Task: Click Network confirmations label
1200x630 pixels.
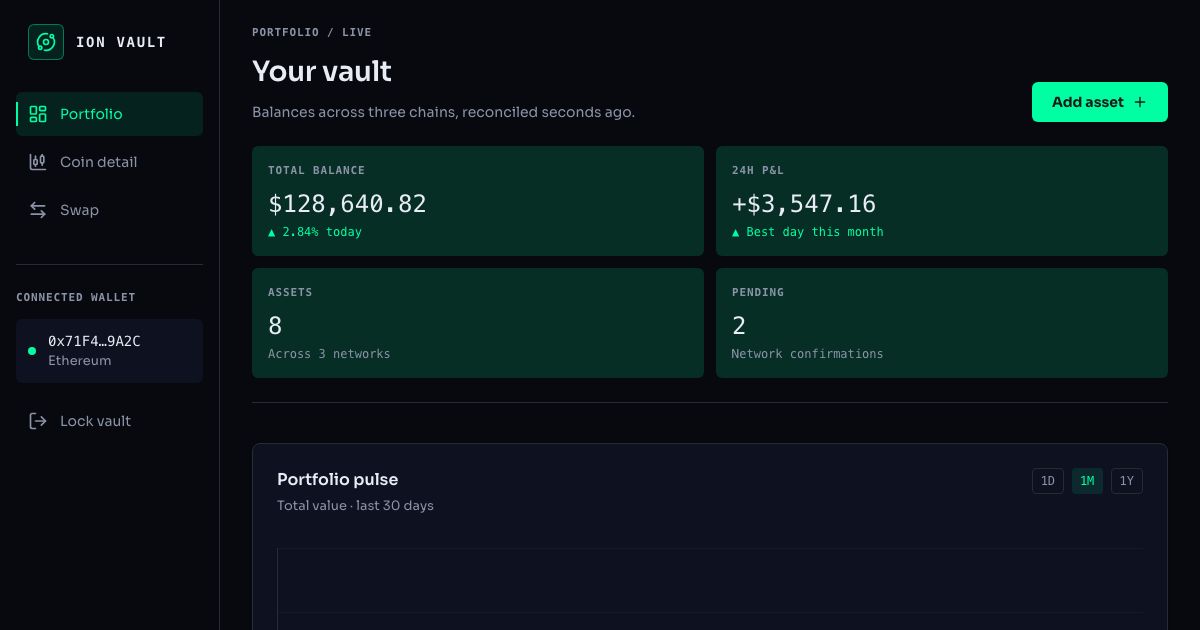Action: point(808,354)
